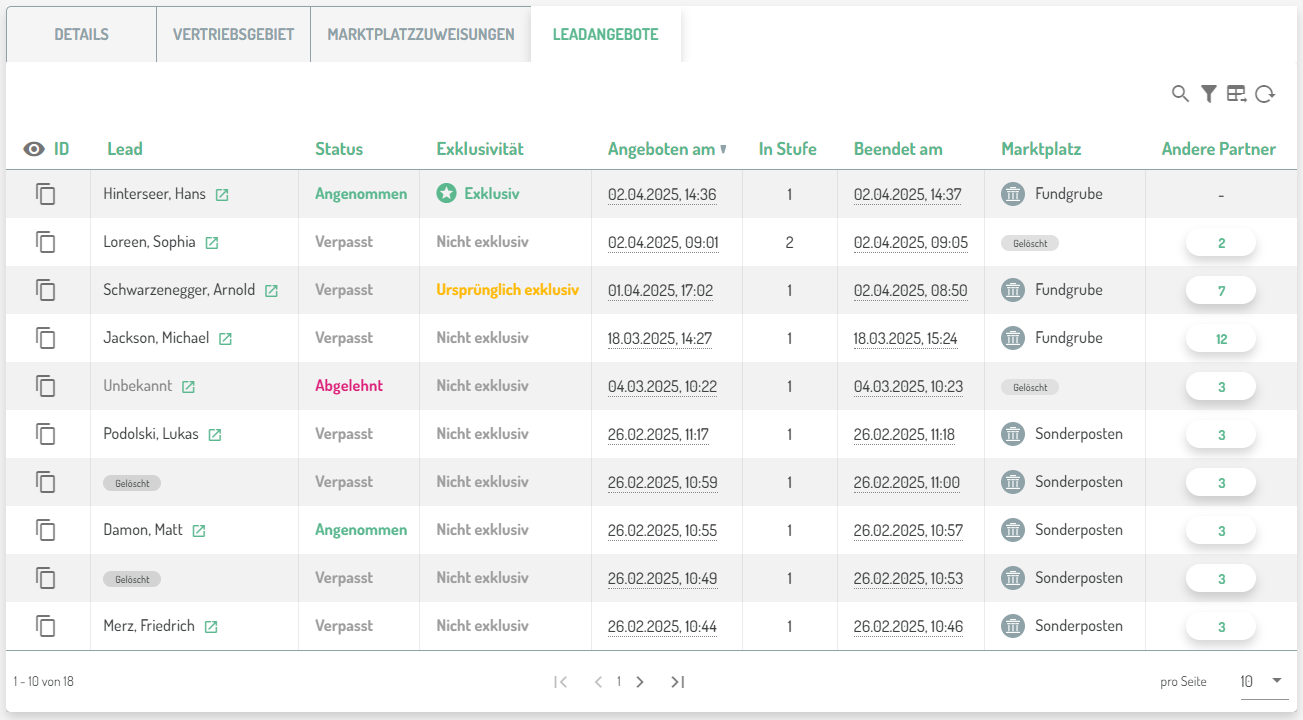Click the external link icon beside Damon, Matt

(x=199, y=531)
